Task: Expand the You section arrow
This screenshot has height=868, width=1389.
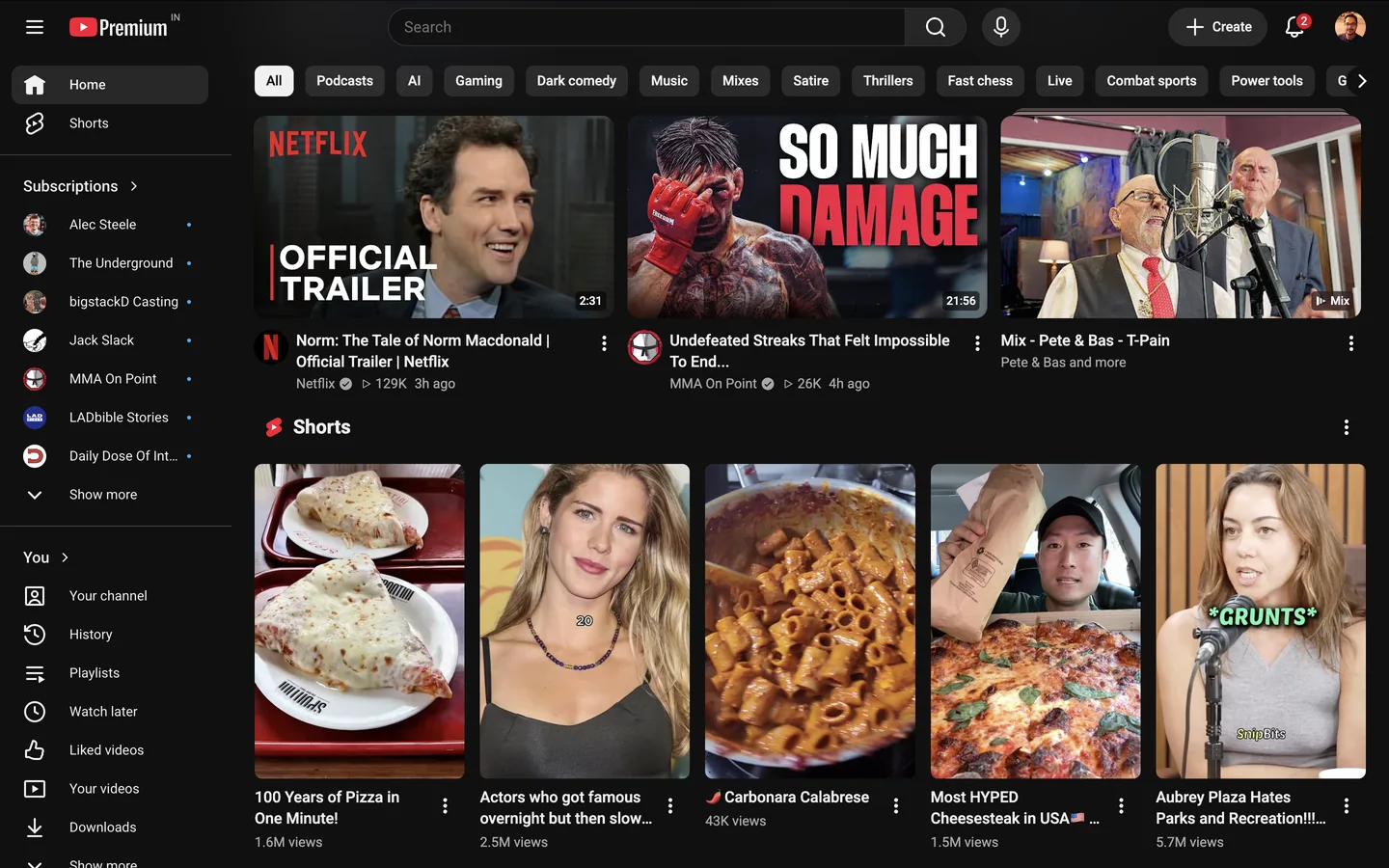Action: point(65,557)
